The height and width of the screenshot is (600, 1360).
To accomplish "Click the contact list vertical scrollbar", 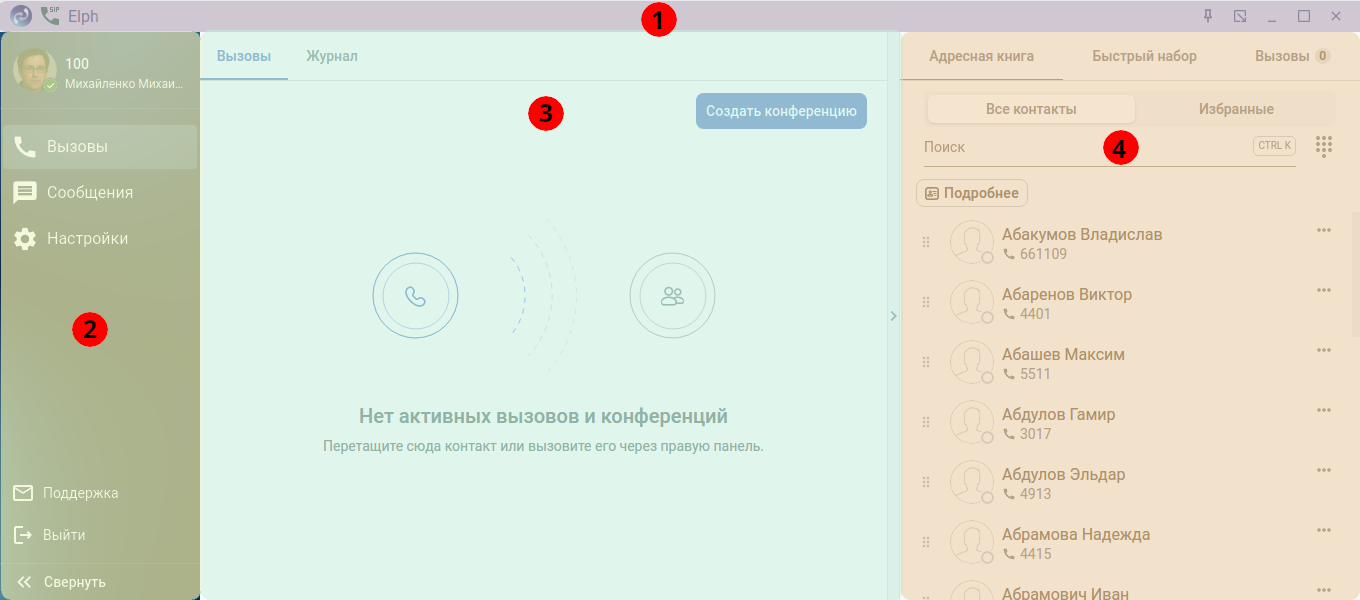I will click(x=1355, y=273).
